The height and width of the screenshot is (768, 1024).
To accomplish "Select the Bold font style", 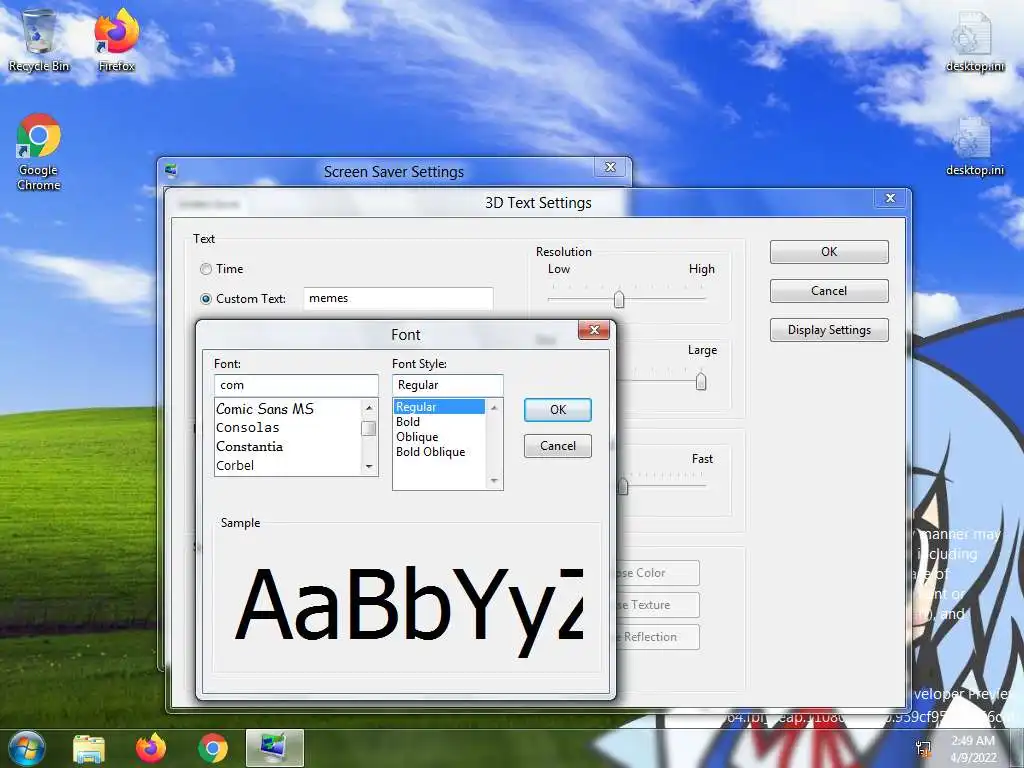I will 439,422.
